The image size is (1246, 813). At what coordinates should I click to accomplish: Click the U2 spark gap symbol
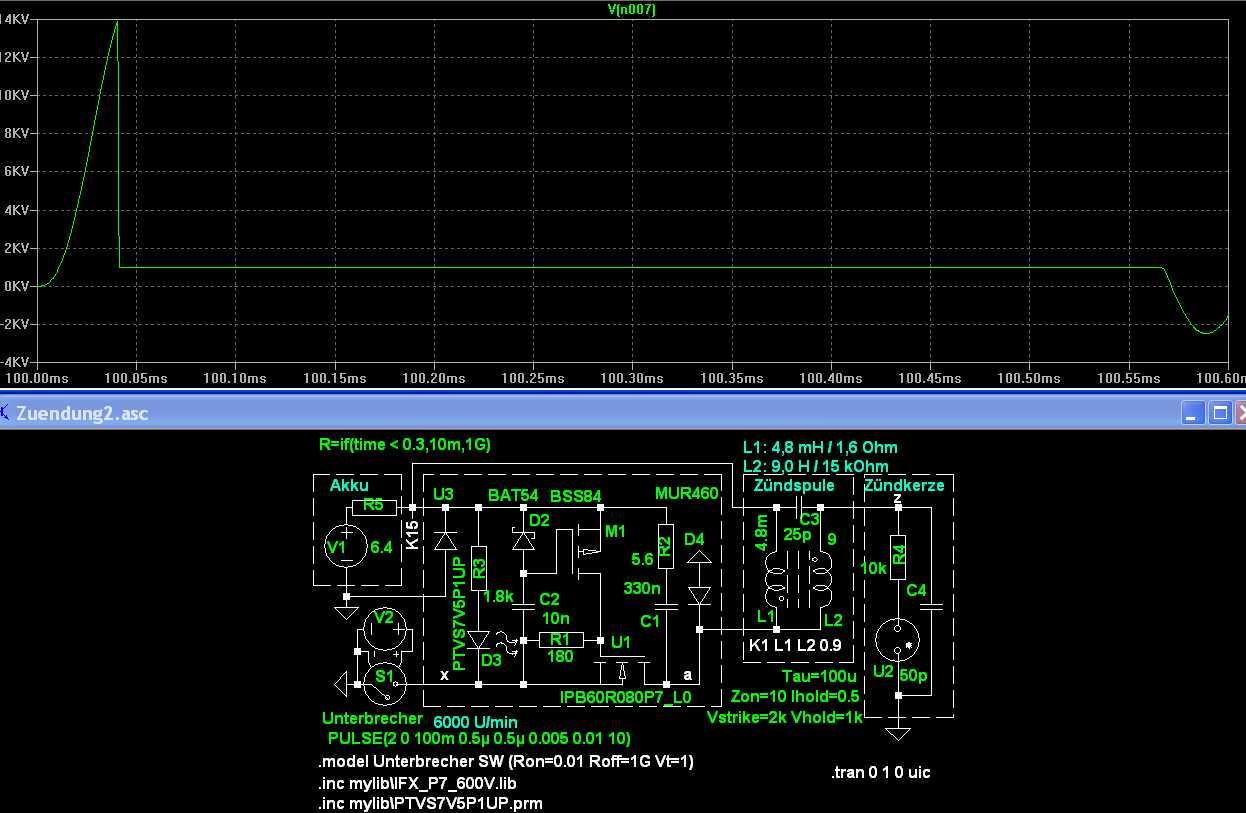pyautogui.click(x=898, y=641)
